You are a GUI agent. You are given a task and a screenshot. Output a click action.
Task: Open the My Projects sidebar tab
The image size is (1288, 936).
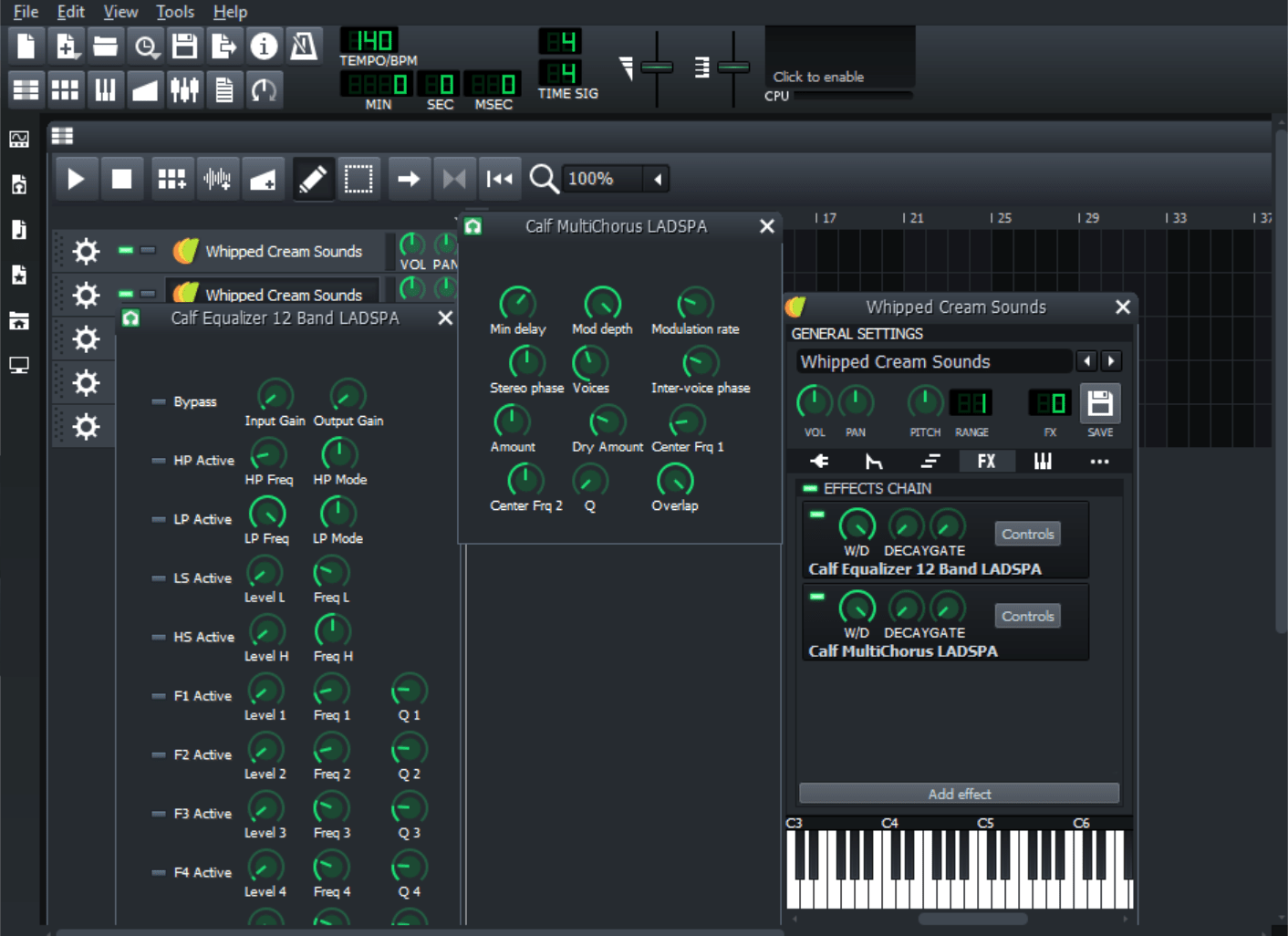(19, 184)
